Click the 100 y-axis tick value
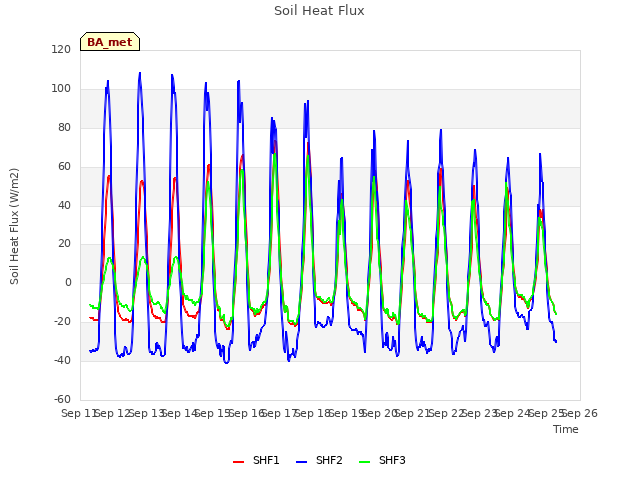 (x=61, y=88)
